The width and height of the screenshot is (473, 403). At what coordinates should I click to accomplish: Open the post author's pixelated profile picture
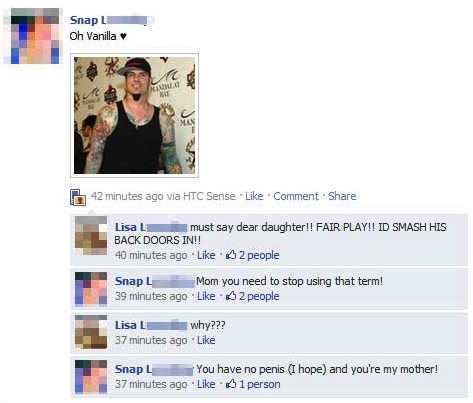(x=35, y=36)
